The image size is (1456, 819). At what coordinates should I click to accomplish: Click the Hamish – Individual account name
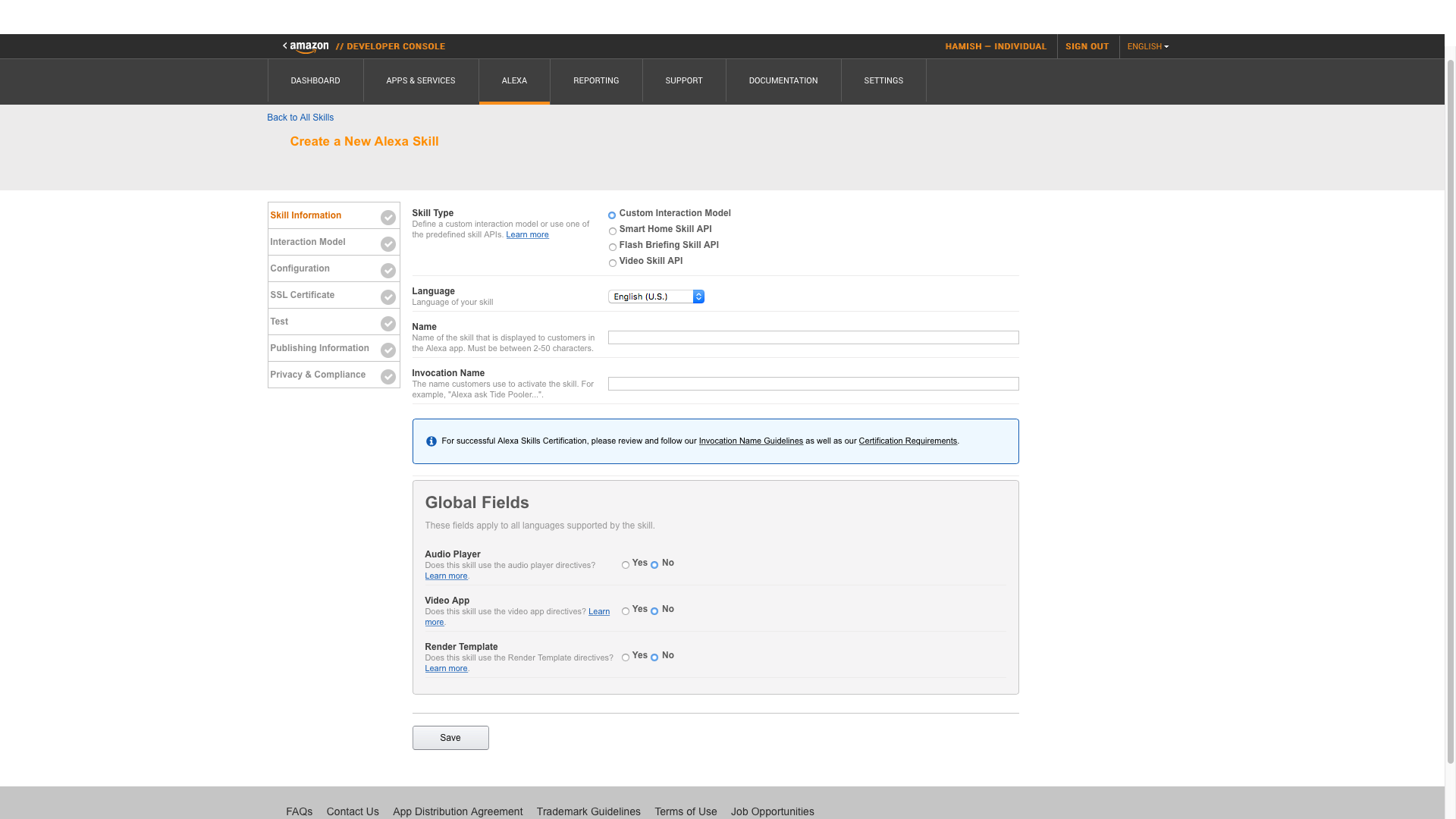click(996, 47)
